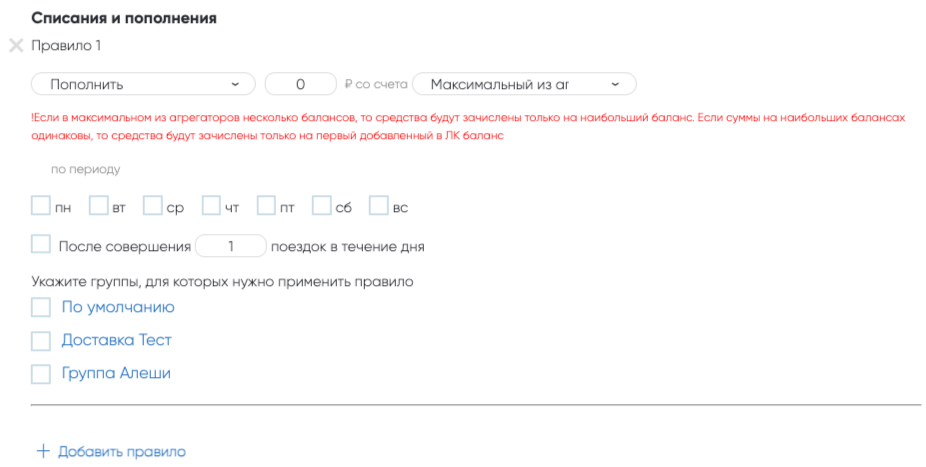926x467 pixels.
Task: Remove Правило 1 with the X icon
Action: (x=15, y=45)
